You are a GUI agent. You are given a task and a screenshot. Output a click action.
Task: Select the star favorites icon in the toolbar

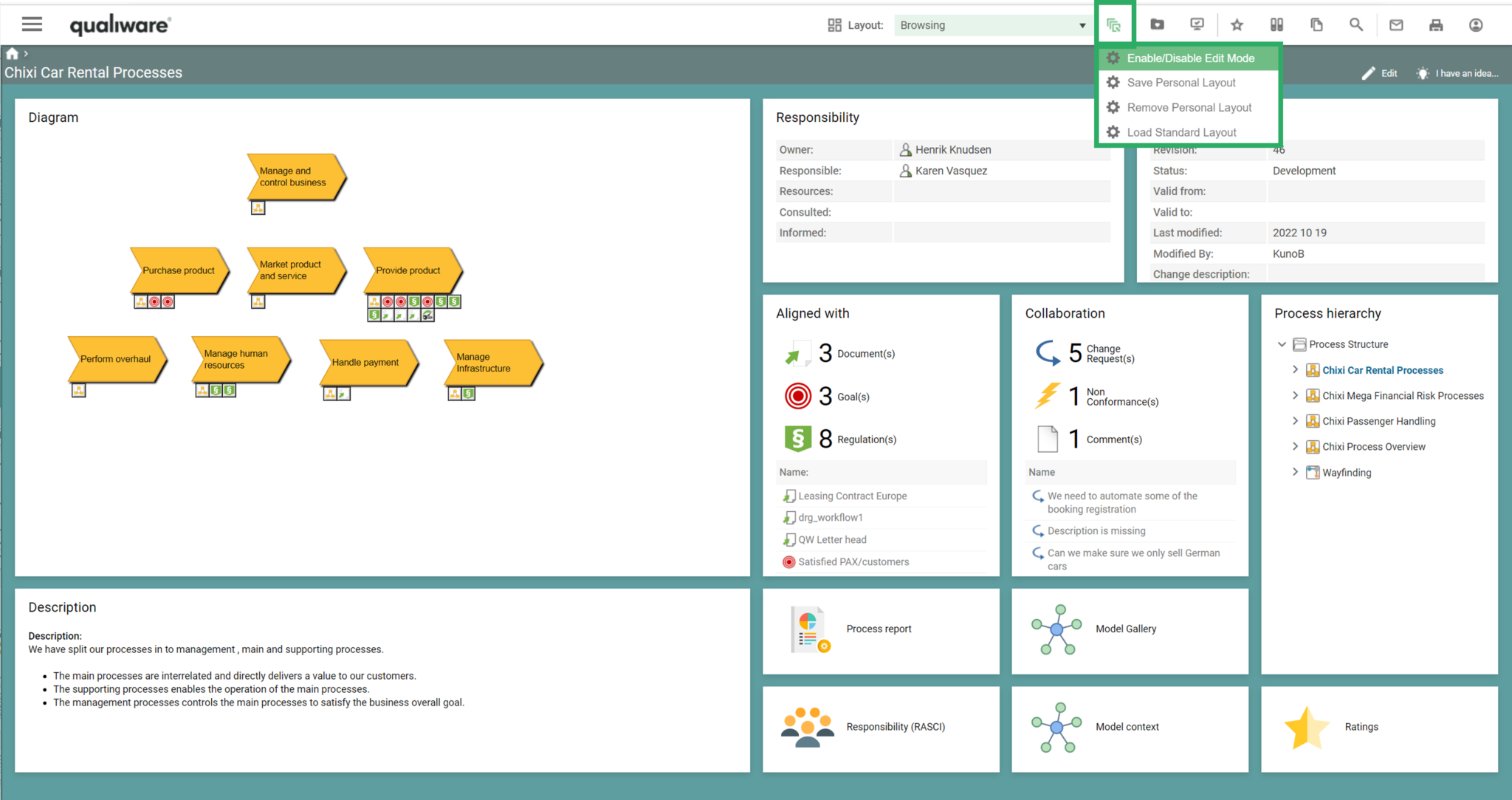1237,24
